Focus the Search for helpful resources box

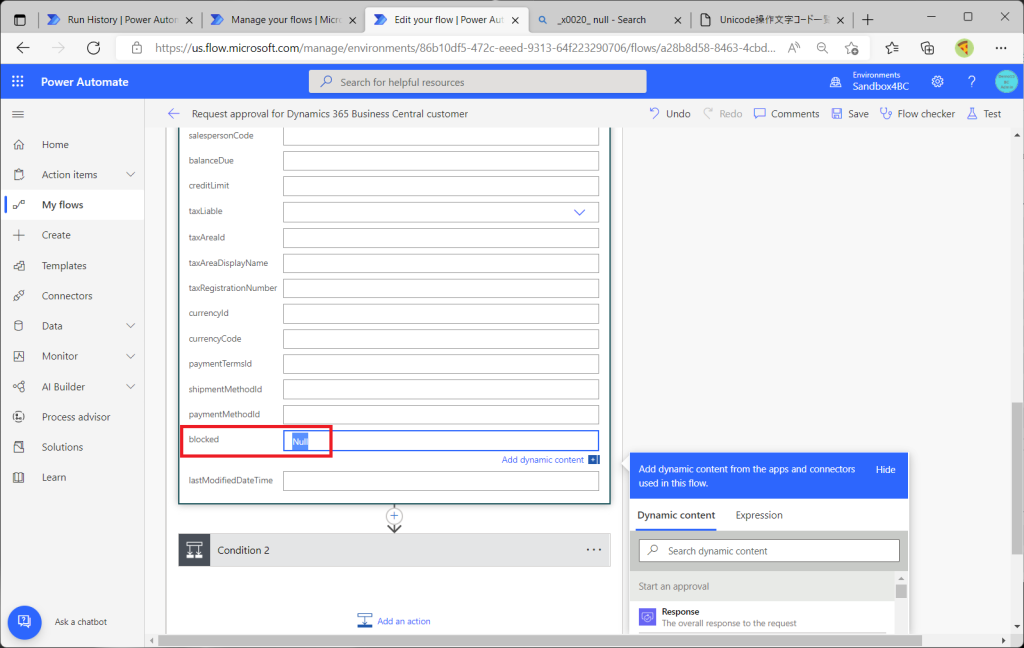click(x=477, y=82)
